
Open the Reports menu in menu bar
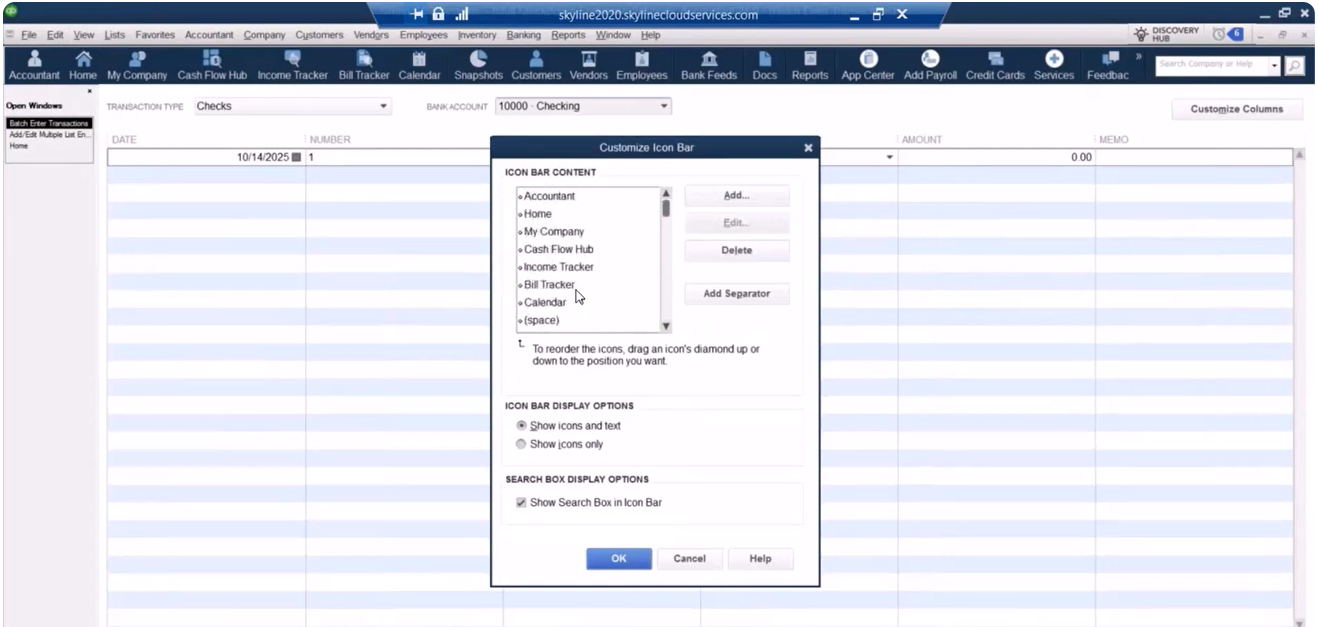tap(568, 36)
